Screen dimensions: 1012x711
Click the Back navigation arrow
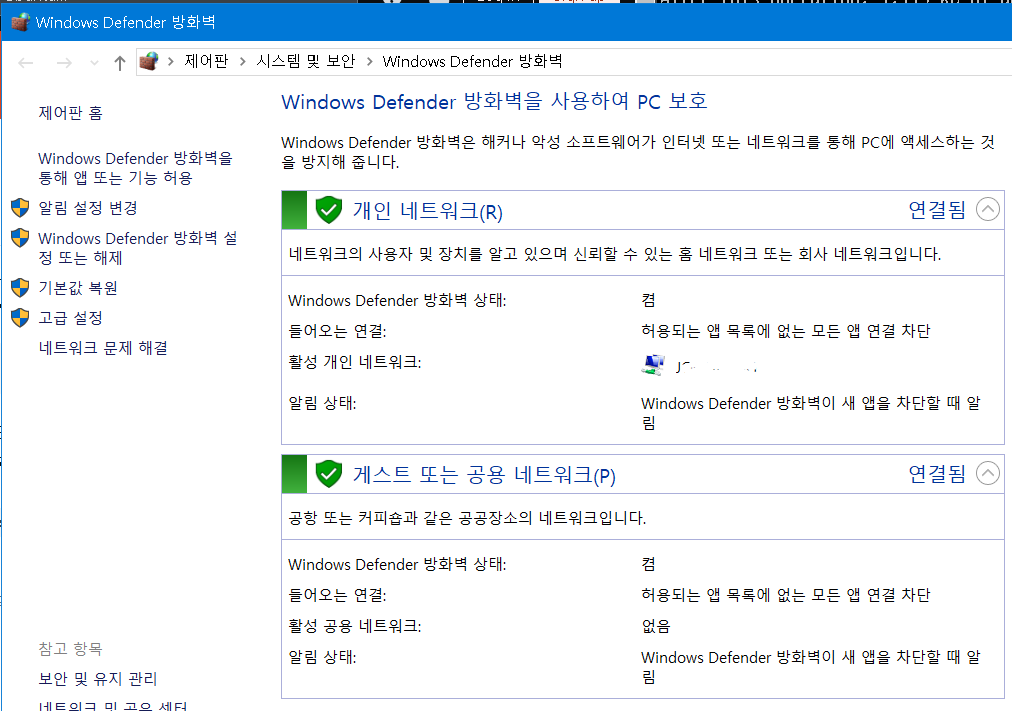(x=26, y=63)
